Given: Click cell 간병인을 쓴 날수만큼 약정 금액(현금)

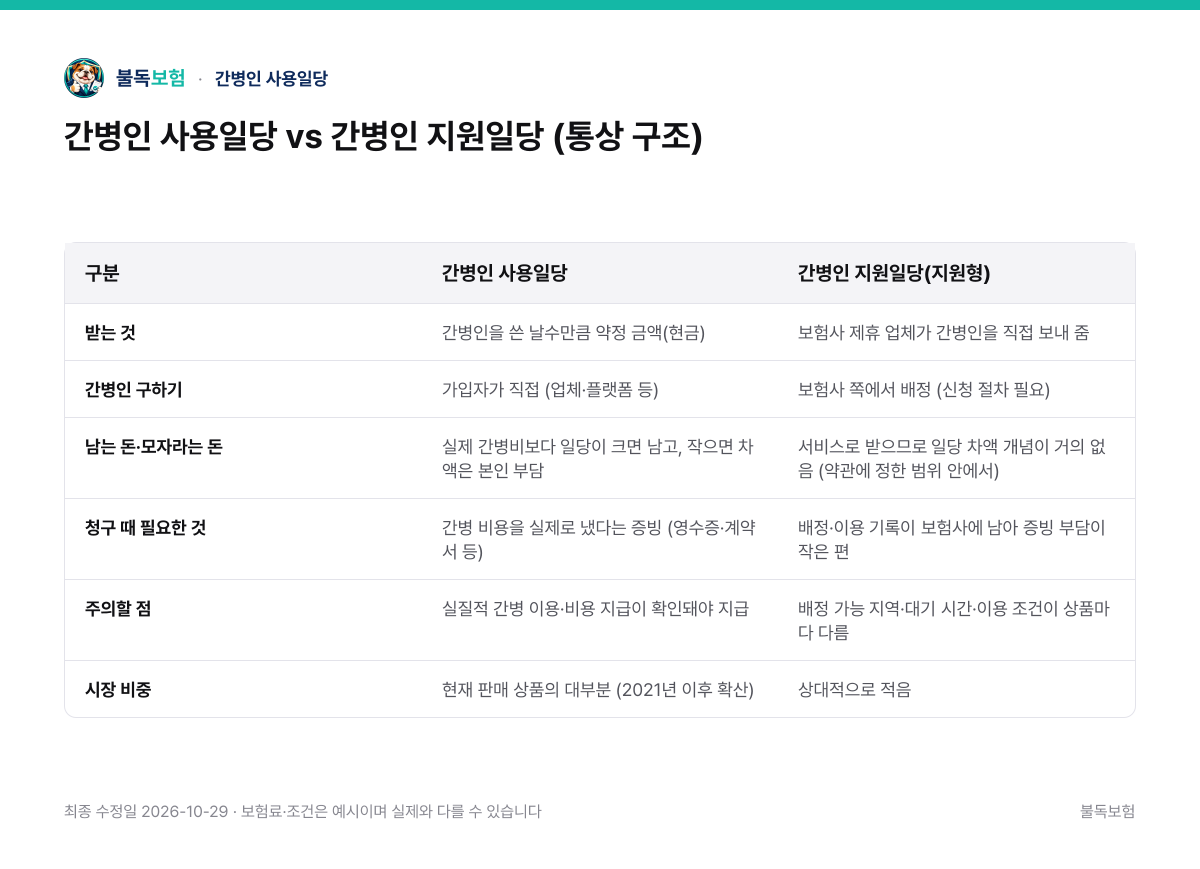Looking at the screenshot, I should [x=573, y=332].
